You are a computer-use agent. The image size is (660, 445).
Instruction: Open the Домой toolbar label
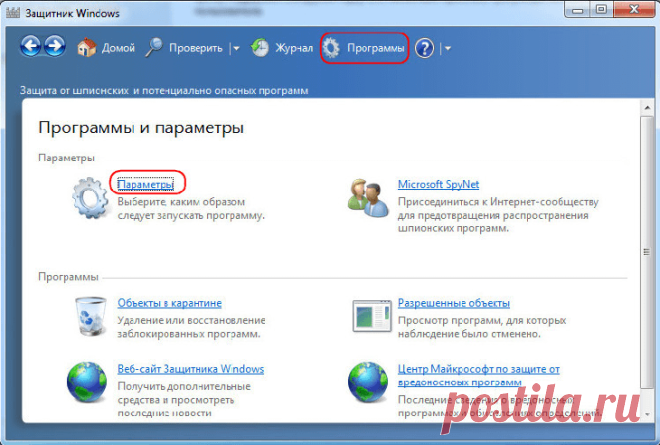point(118,48)
